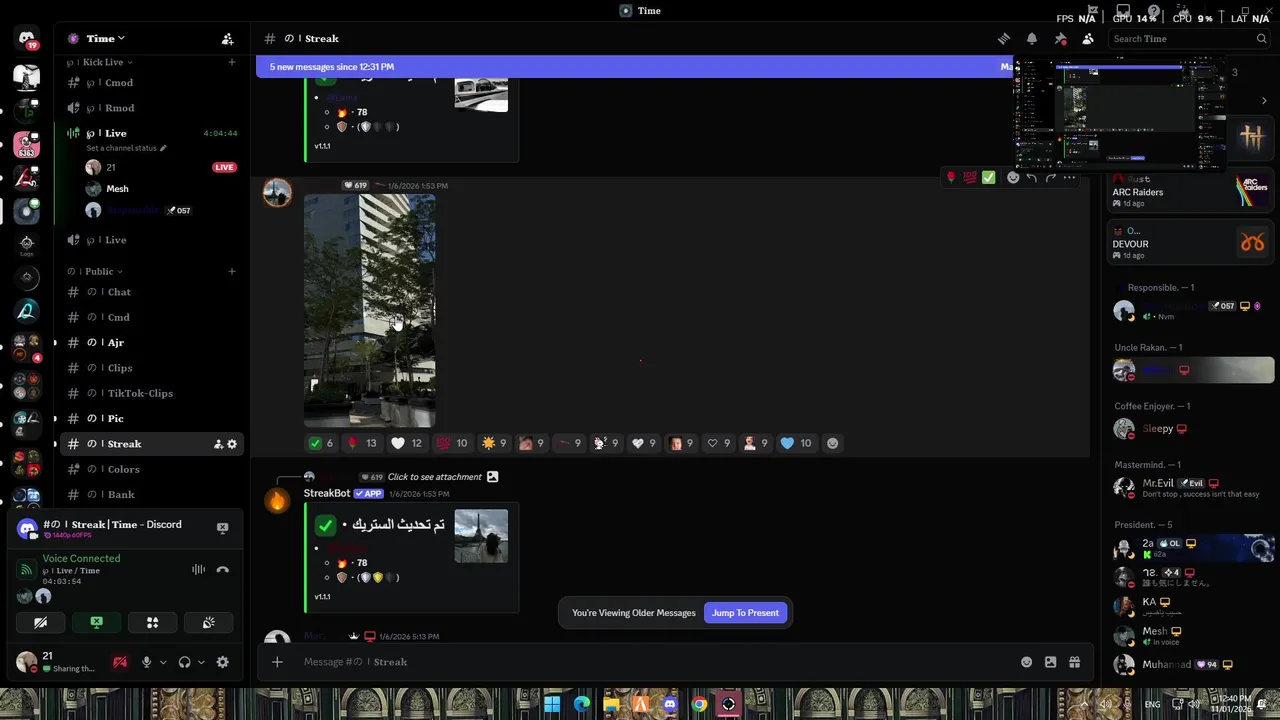Open DEVOUR activity card
This screenshot has height=720, width=1280.
(x=1190, y=242)
